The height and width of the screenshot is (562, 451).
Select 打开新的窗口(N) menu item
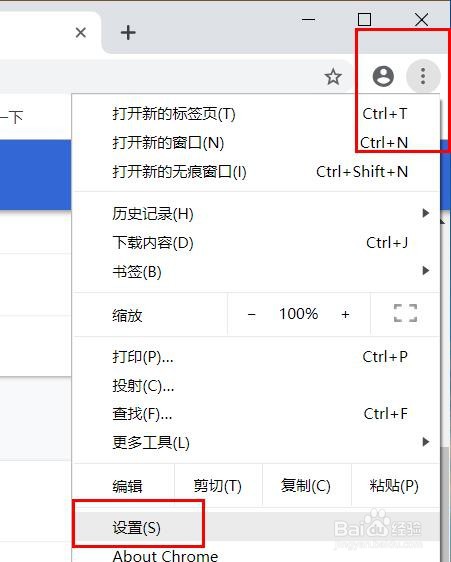[x=256, y=143]
